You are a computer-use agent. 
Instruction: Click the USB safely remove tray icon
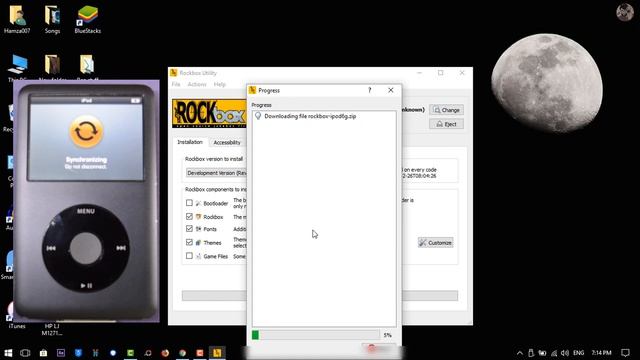tap(531, 353)
